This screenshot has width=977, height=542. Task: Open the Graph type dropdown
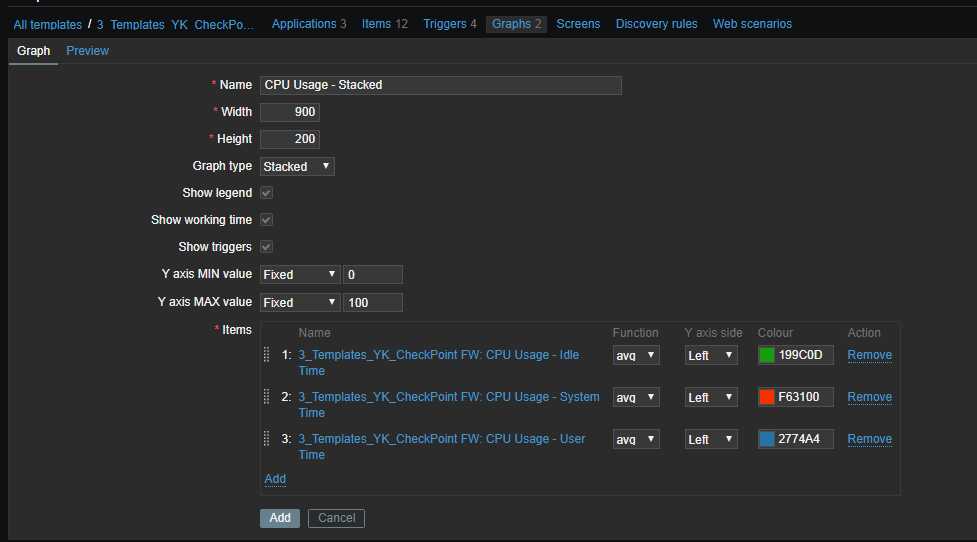(297, 166)
